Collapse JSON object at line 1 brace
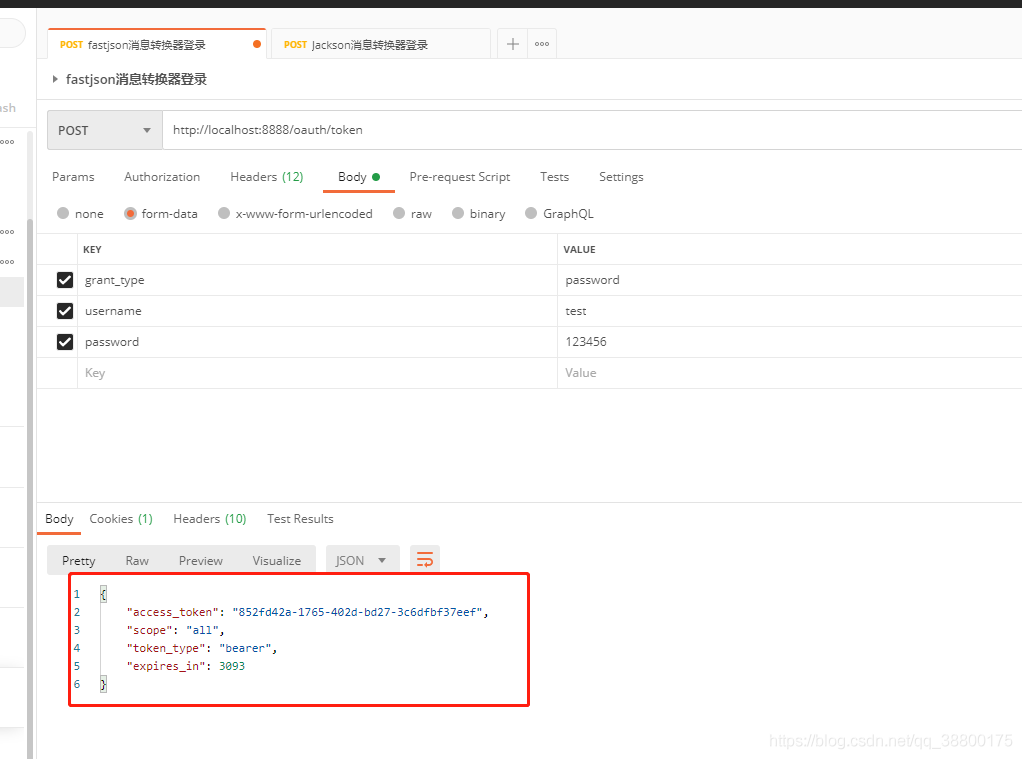 (x=103, y=594)
